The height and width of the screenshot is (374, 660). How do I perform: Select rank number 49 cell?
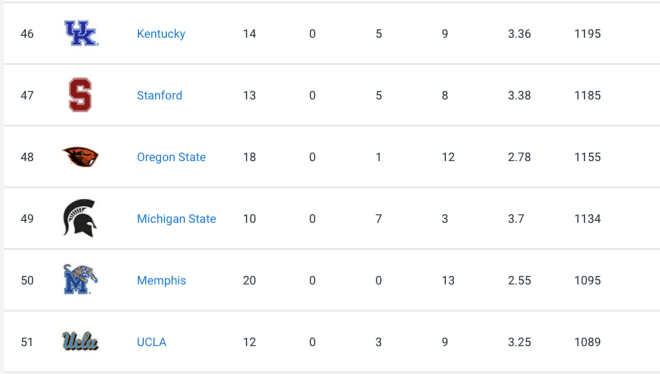click(x=27, y=219)
